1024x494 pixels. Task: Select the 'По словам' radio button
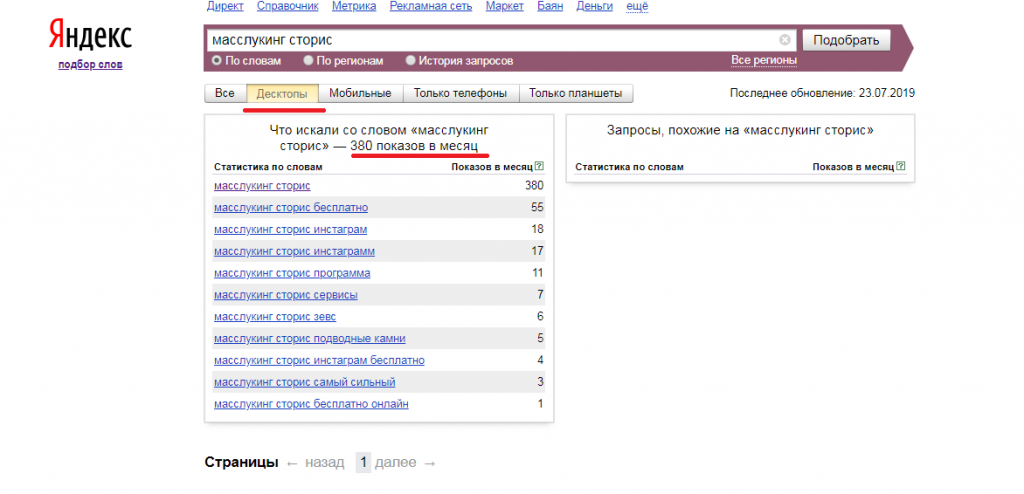click(217, 61)
